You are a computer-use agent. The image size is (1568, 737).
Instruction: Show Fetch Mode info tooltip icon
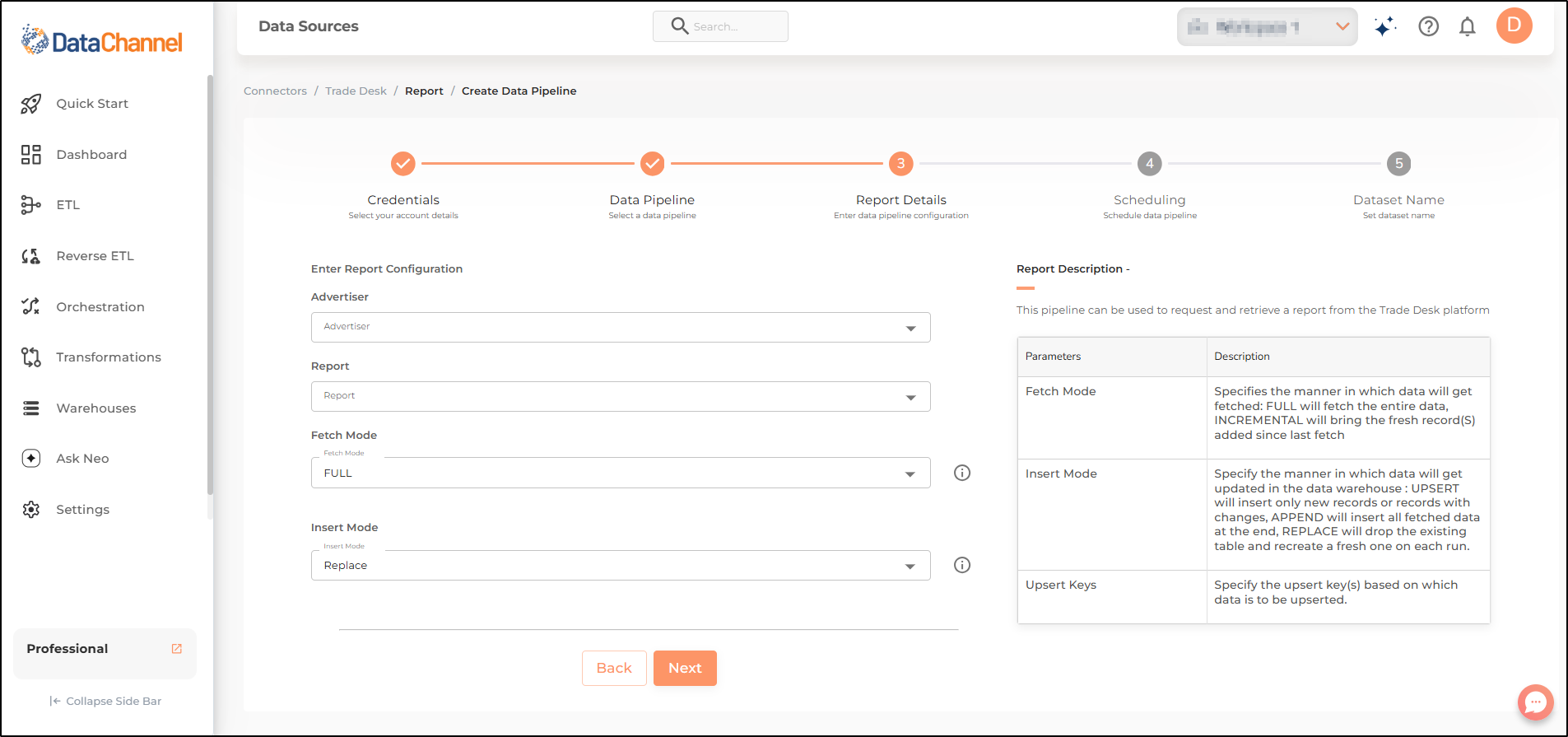pyautogui.click(x=962, y=473)
